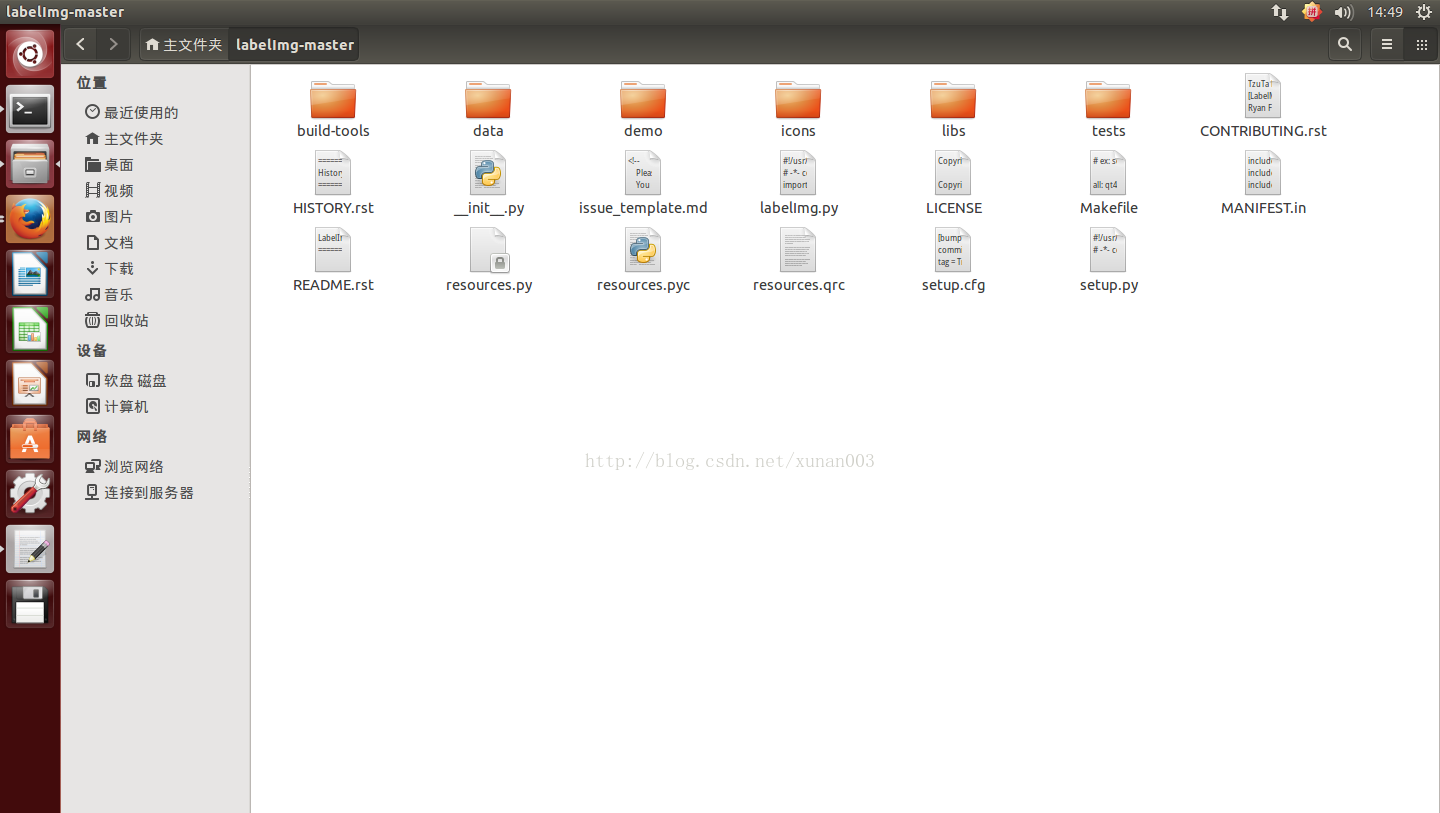The image size is (1440, 813).
Task: Click the floppy disk launcher icon
Action: click(x=30, y=604)
